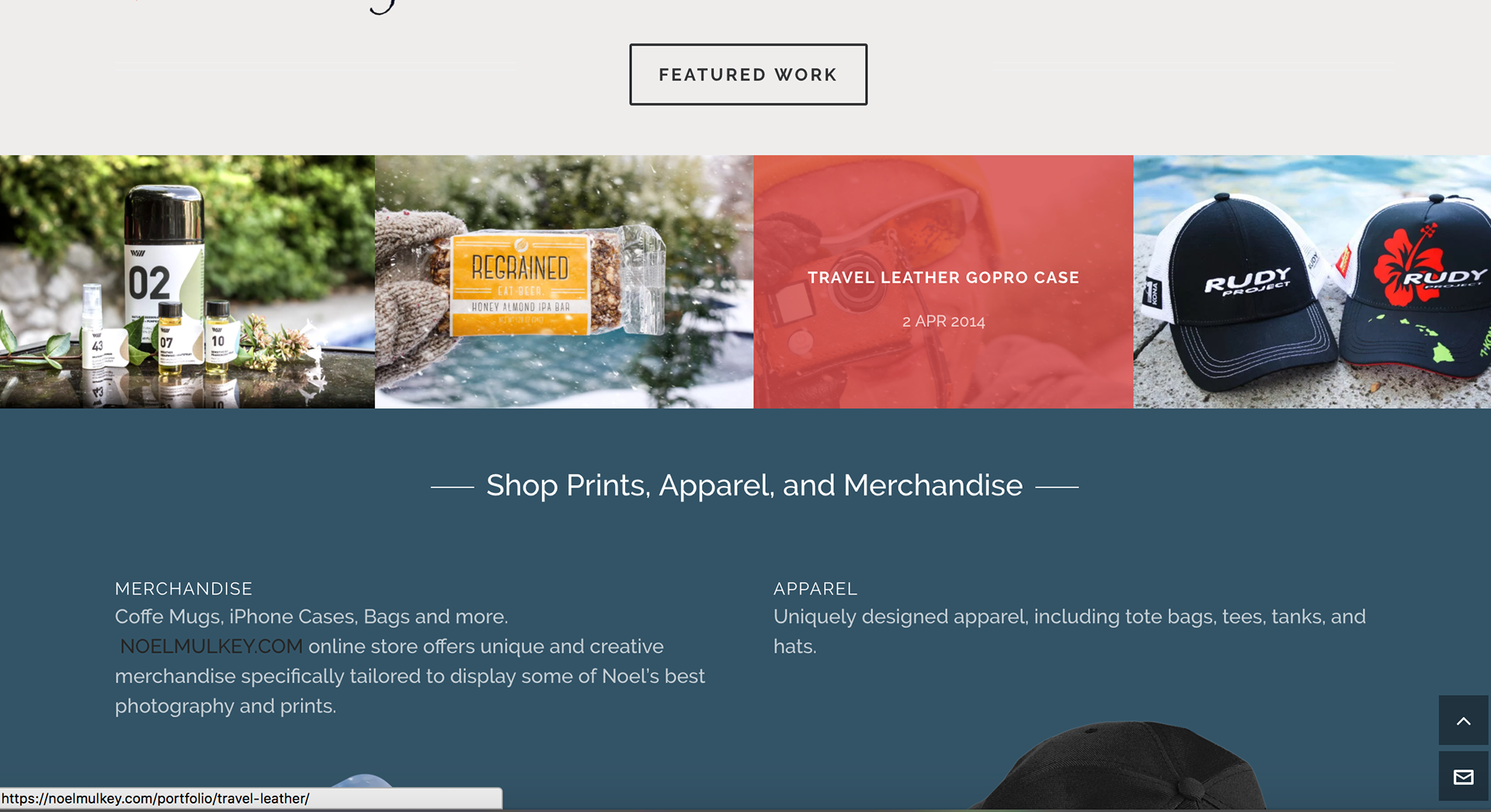Click the 2 APR 2014 date text
This screenshot has width=1491, height=812.
point(943,321)
